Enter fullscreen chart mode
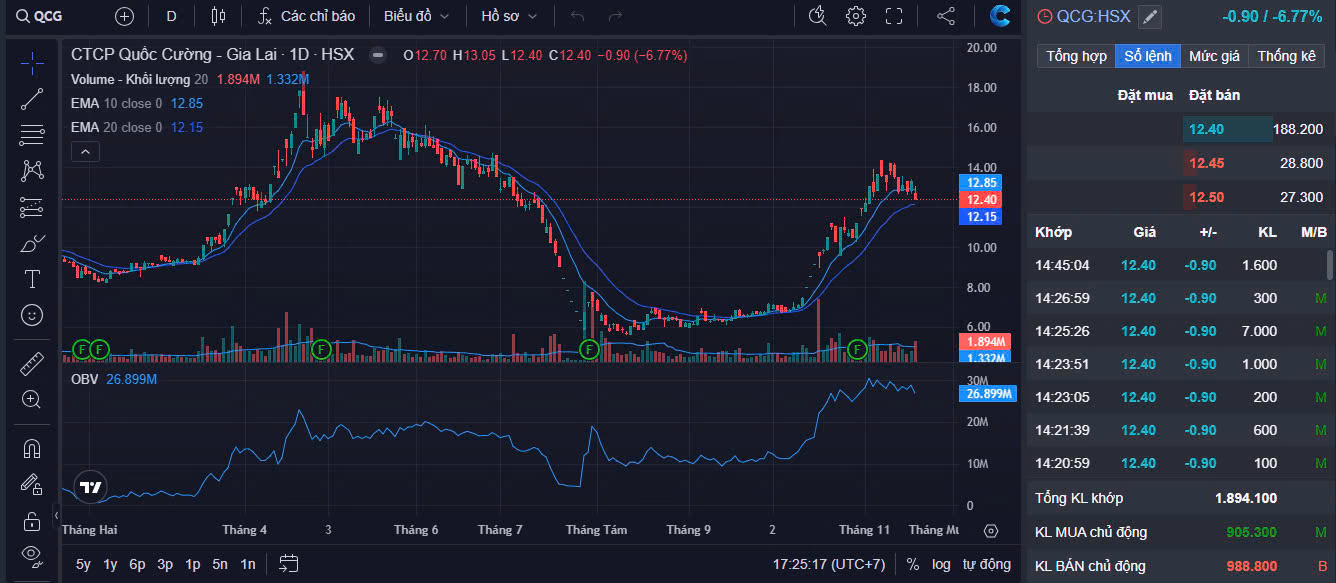The height and width of the screenshot is (583, 1336). point(894,16)
